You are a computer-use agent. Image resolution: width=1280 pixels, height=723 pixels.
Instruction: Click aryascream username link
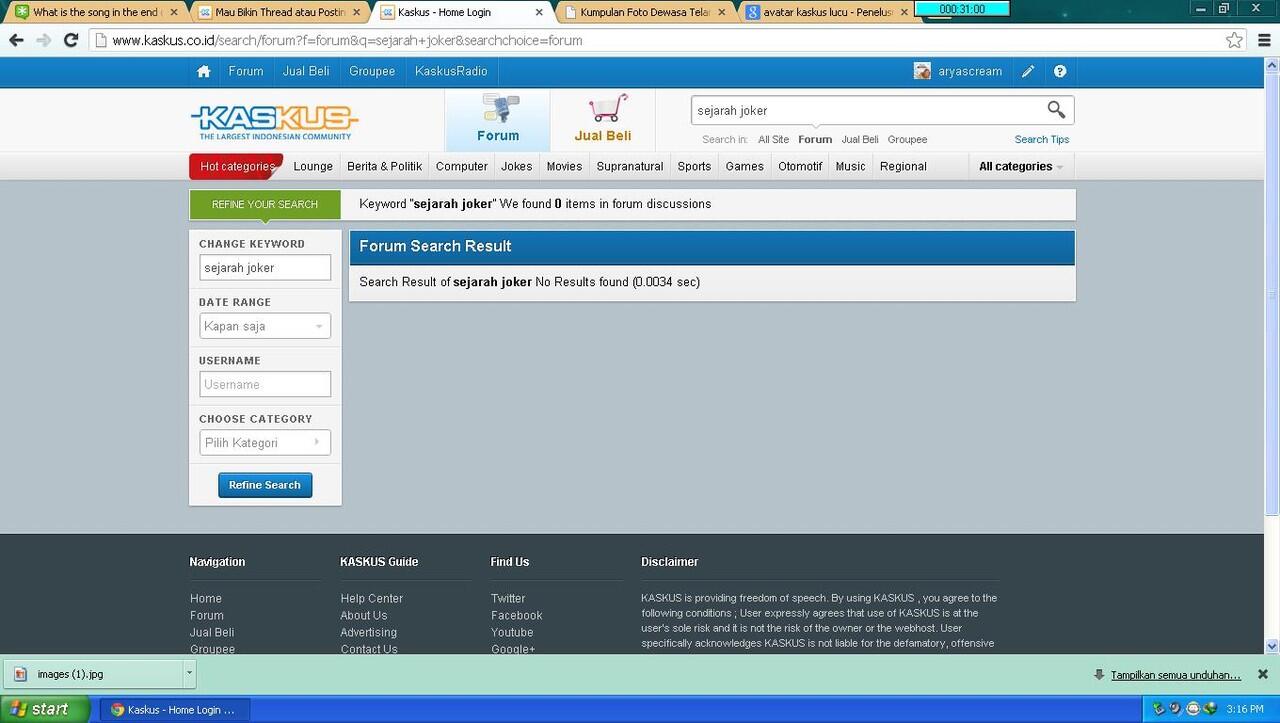(x=970, y=72)
